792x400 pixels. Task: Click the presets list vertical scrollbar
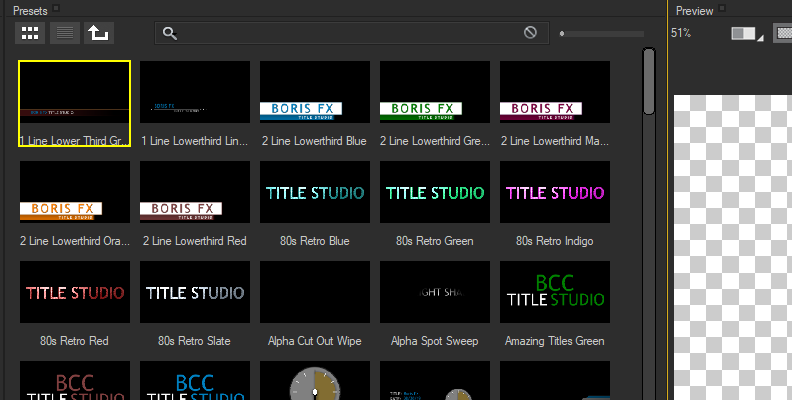pos(649,82)
